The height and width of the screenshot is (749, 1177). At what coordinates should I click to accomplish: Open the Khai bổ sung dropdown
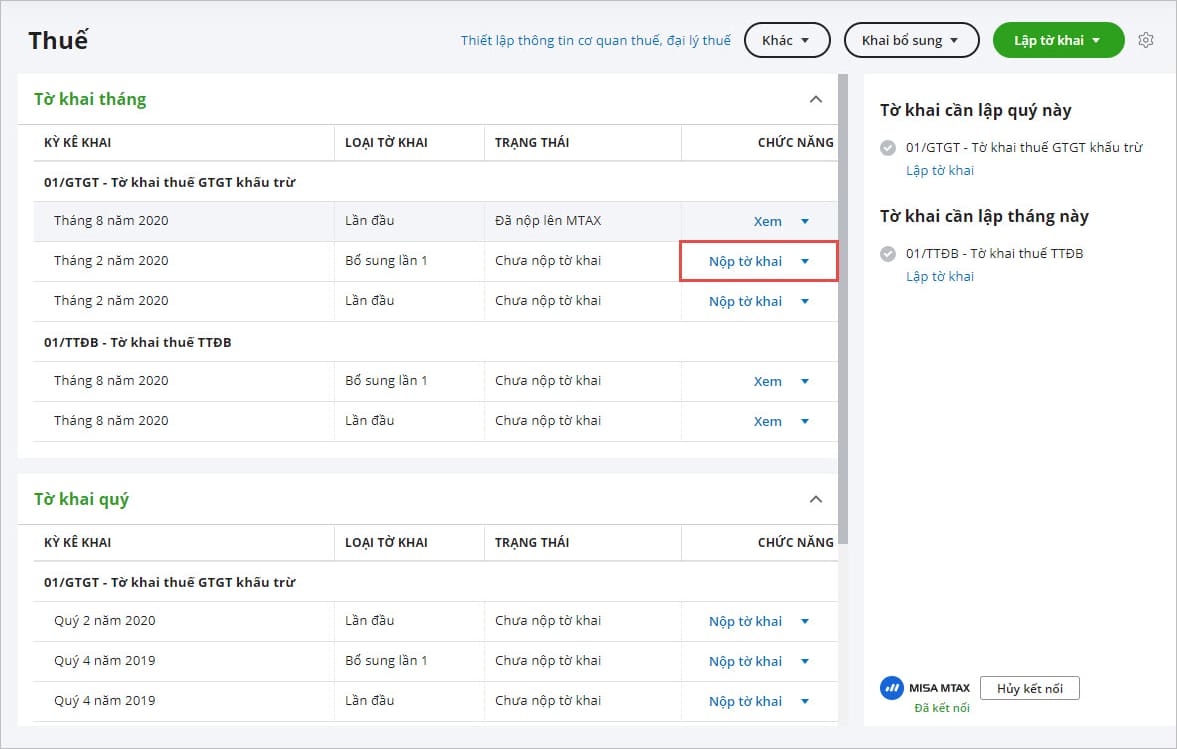tap(911, 40)
